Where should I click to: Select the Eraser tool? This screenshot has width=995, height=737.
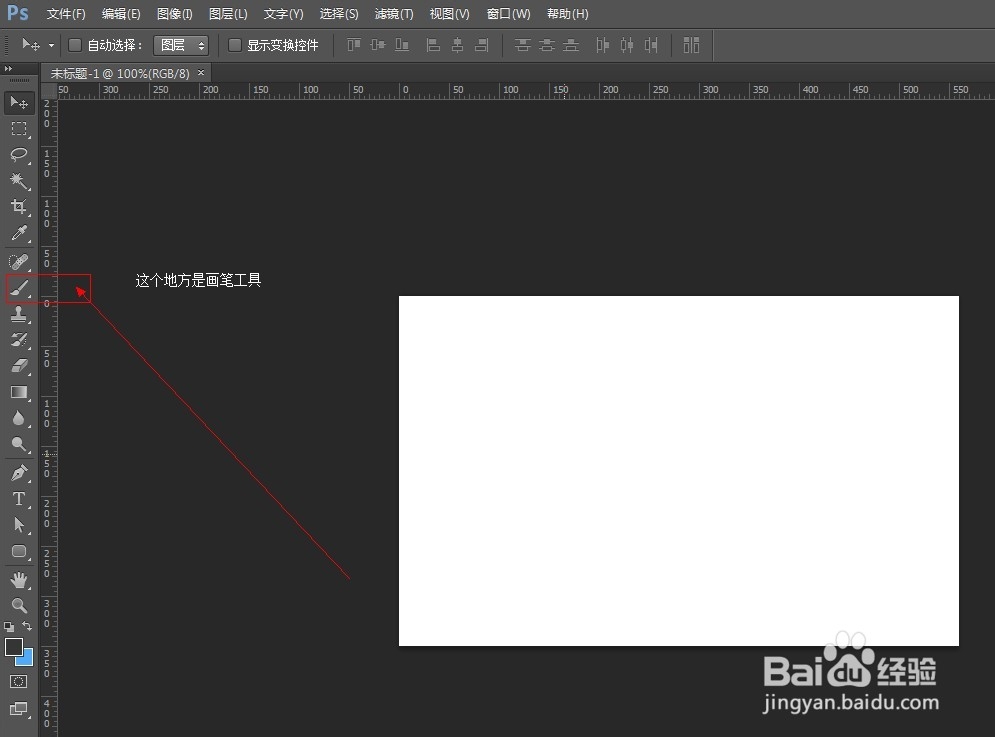[19, 365]
